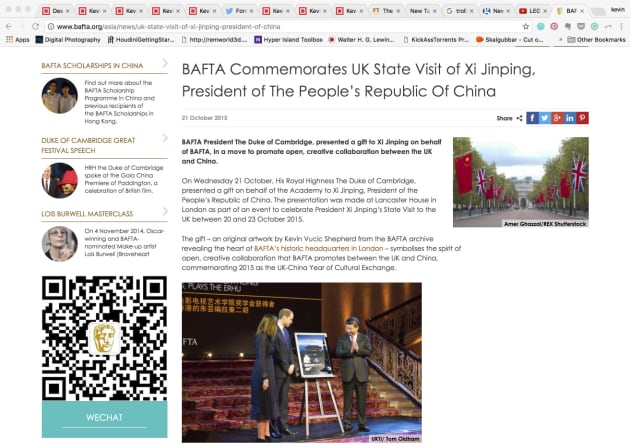
Task: Switch to the first 'Des' tab
Action: [x=57, y=11]
